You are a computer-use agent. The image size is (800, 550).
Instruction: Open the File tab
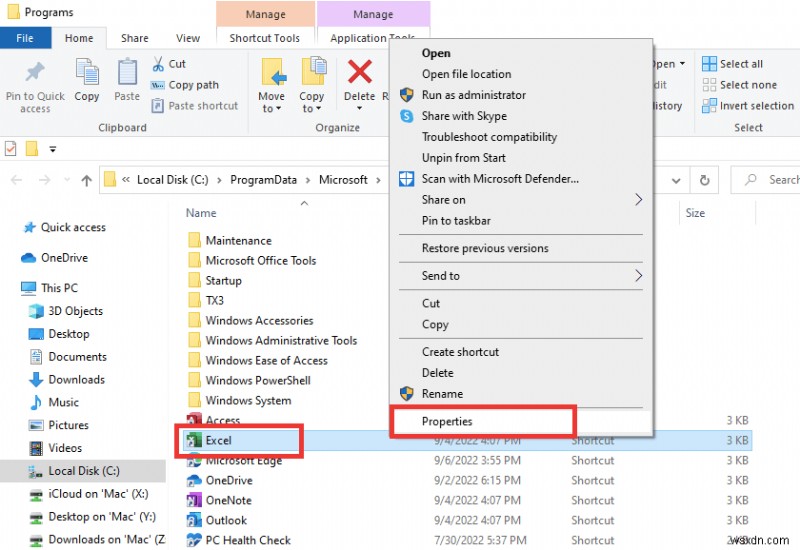point(25,38)
